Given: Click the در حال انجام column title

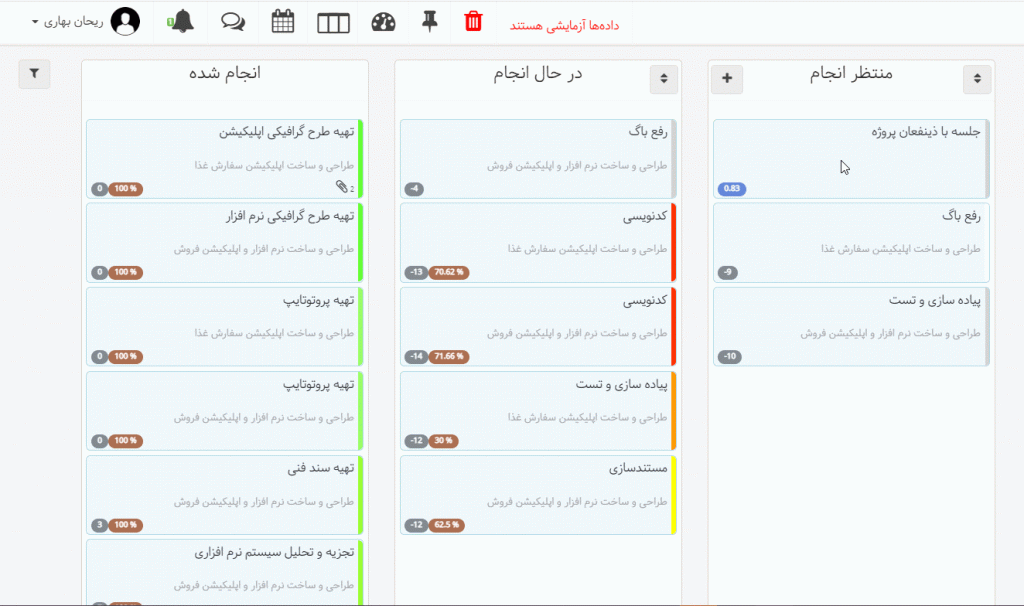Looking at the screenshot, I should click(x=538, y=74).
